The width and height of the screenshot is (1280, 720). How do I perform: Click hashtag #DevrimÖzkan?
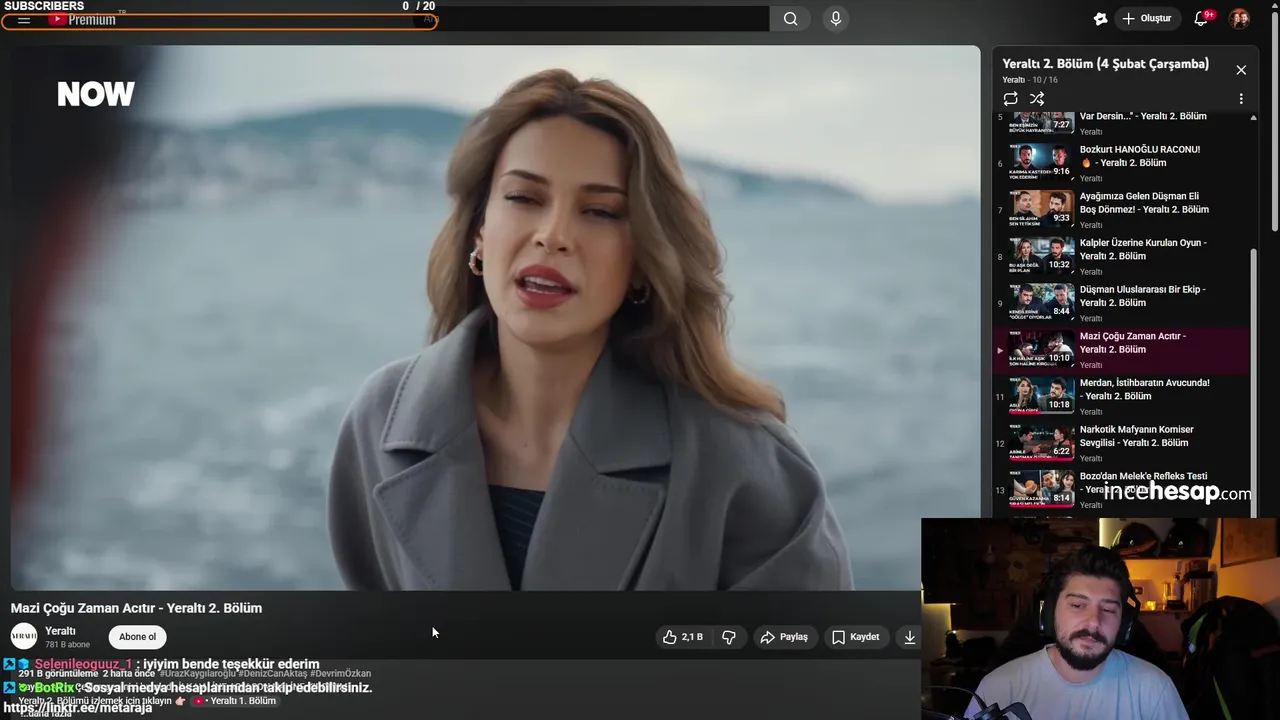pos(340,674)
